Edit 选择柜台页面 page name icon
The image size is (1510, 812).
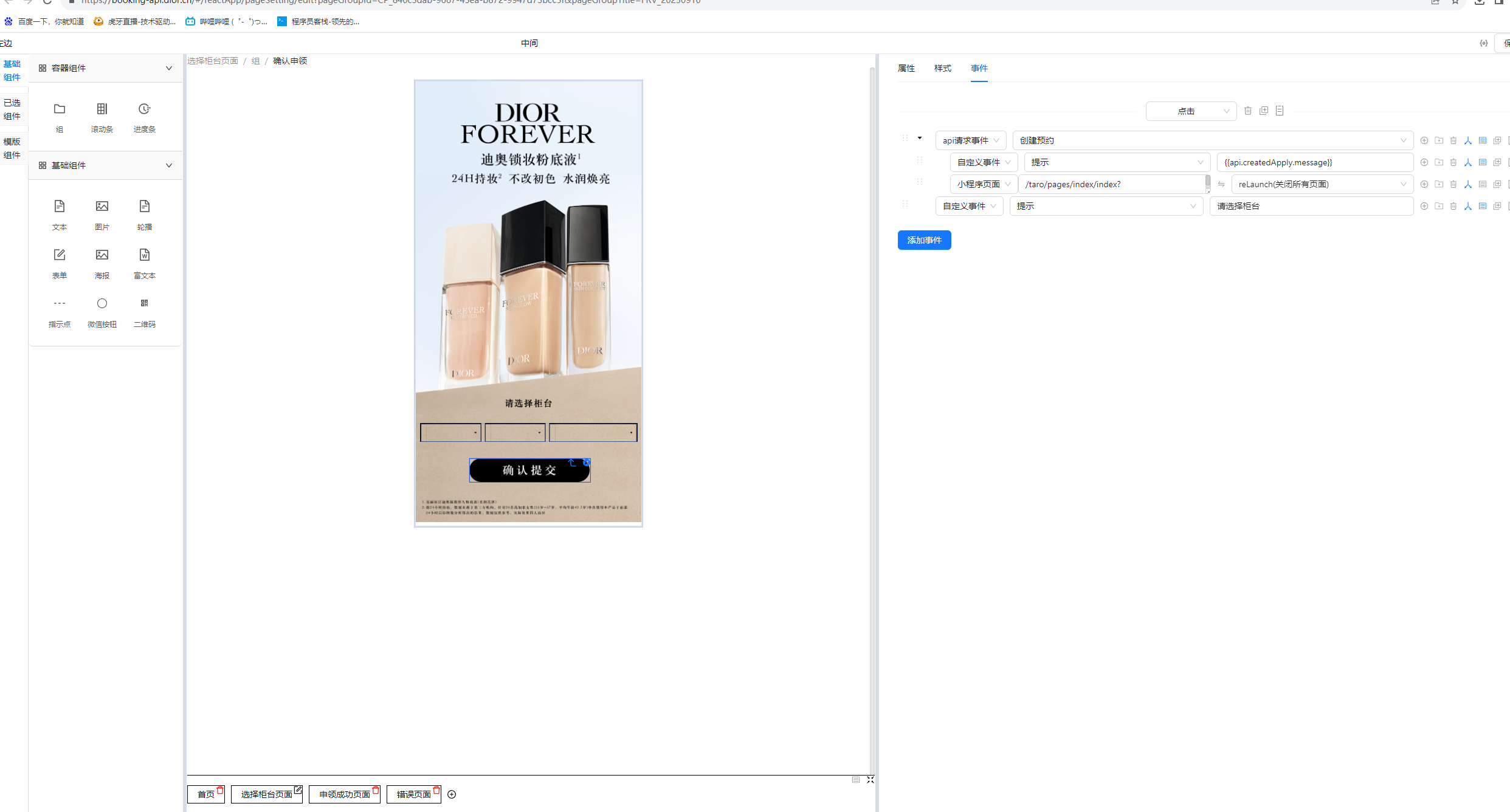(x=298, y=790)
